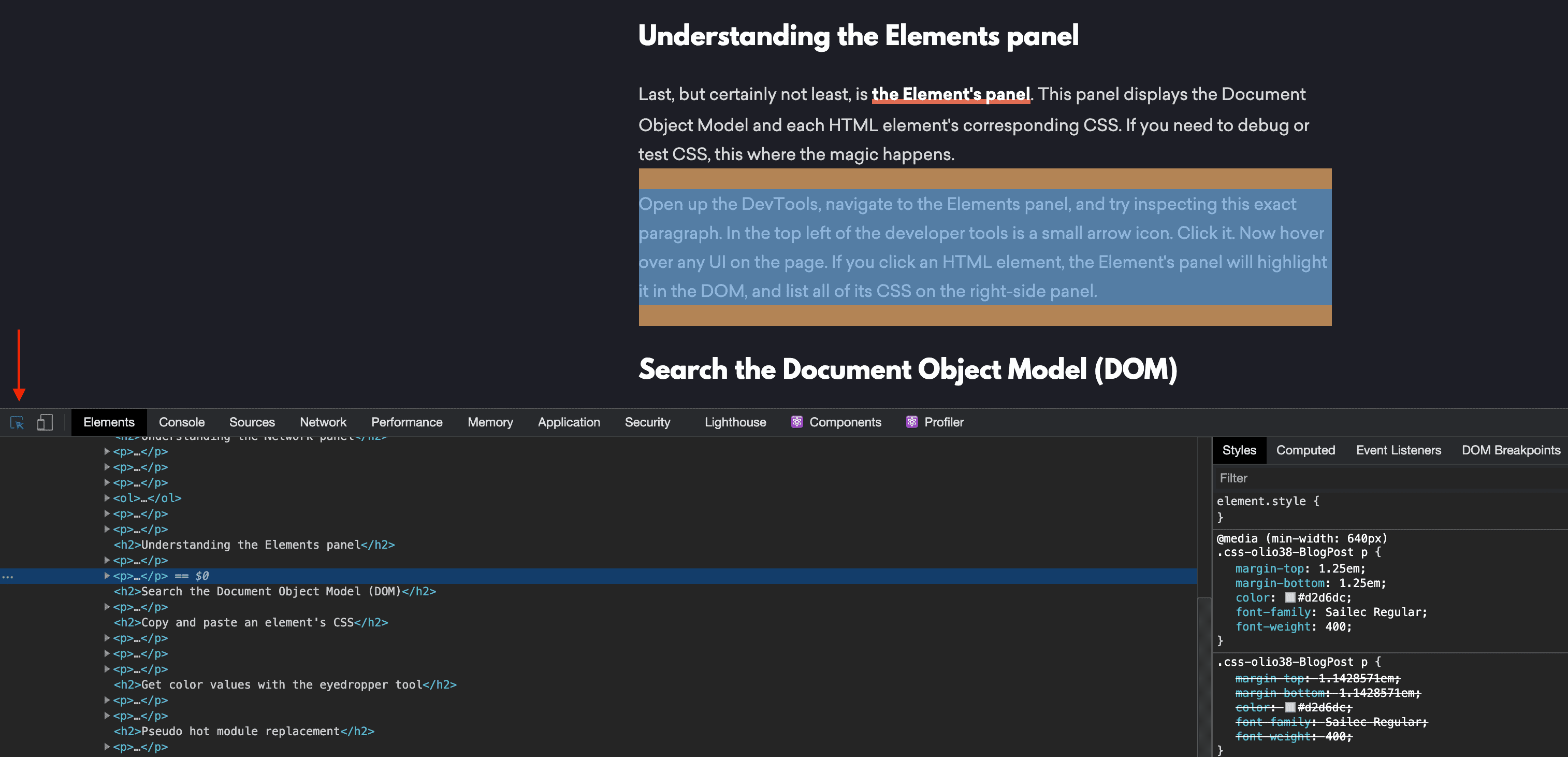This screenshot has width=1568, height=757.
Task: Open the Event Listeners pane tab
Action: [x=1398, y=450]
